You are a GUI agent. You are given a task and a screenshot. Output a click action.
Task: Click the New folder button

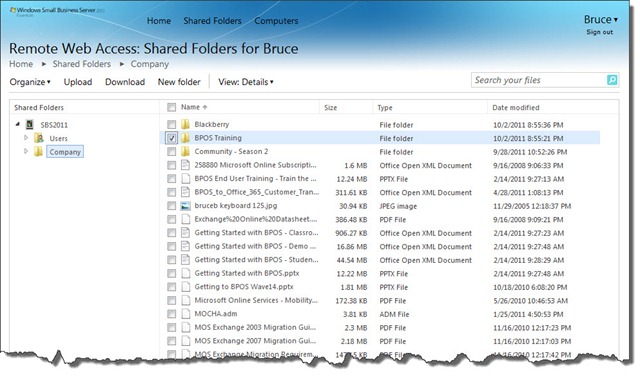pyautogui.click(x=179, y=82)
